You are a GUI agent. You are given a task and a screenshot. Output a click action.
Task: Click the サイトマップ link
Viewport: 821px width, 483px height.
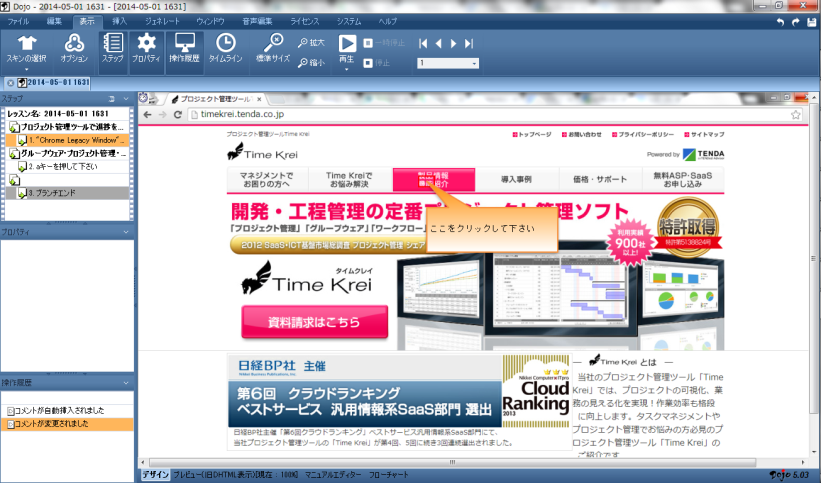tap(704, 135)
